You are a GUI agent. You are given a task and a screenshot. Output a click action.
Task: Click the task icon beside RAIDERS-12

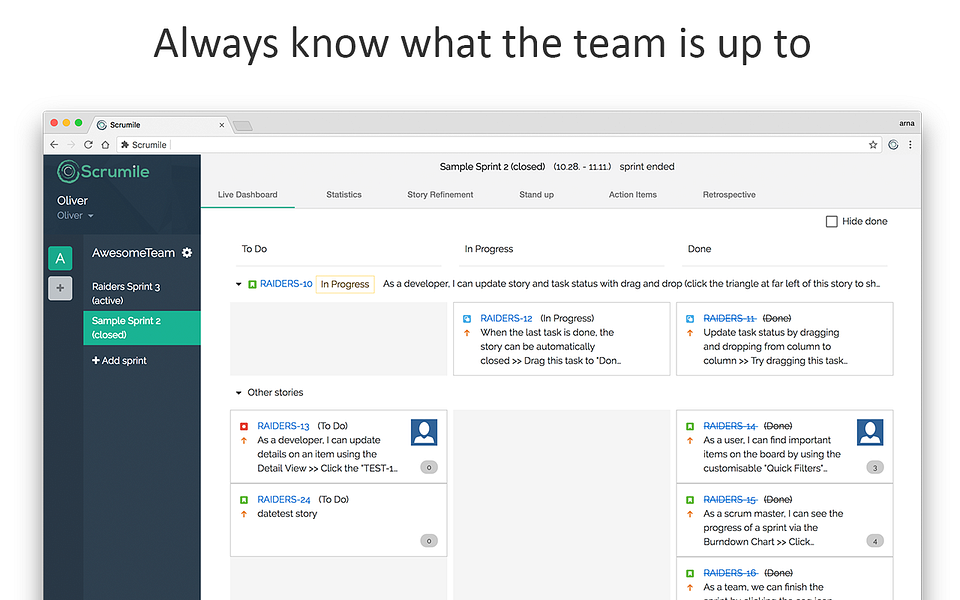(x=467, y=318)
